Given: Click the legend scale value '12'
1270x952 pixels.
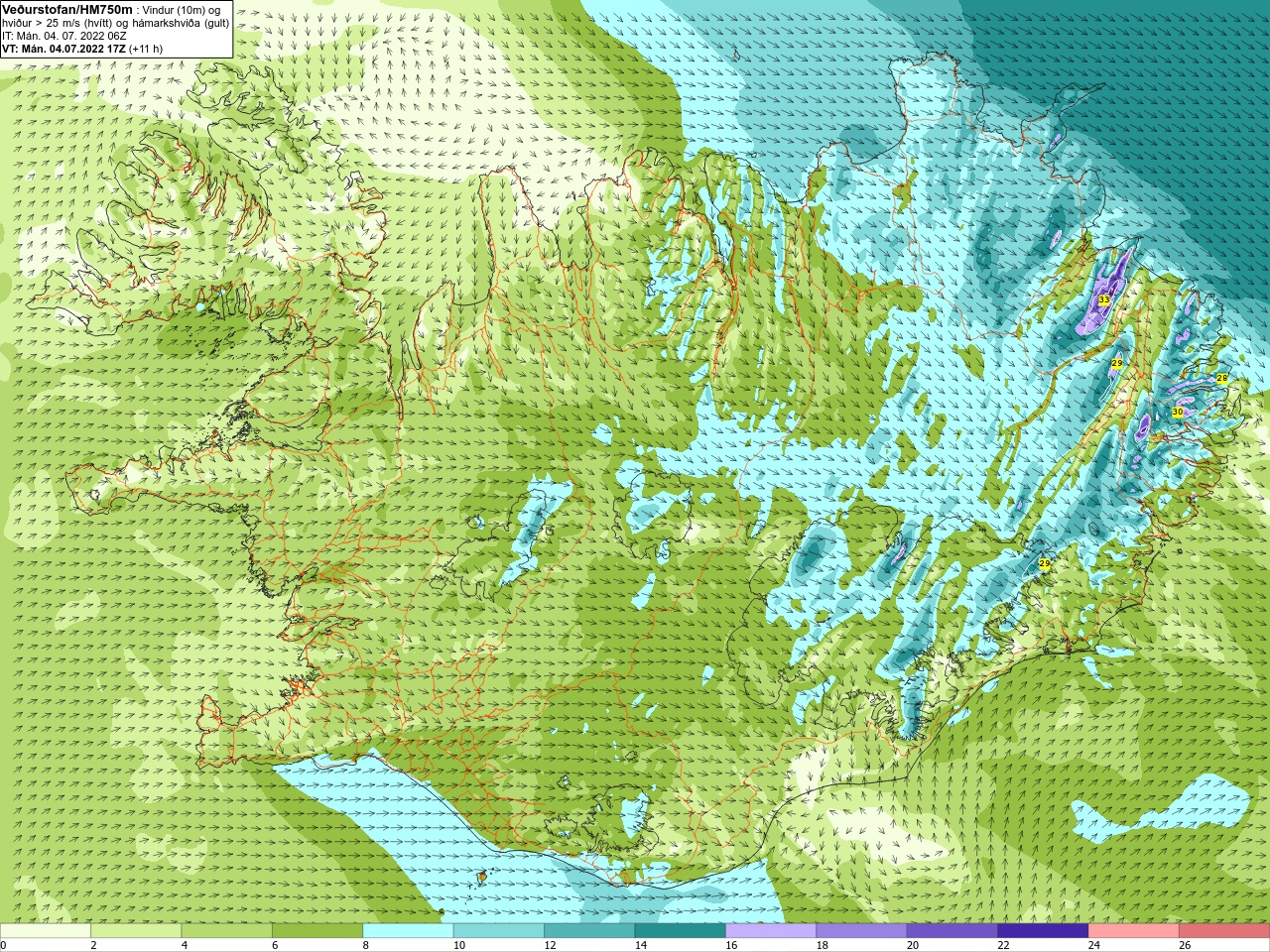Looking at the screenshot, I should [550, 945].
